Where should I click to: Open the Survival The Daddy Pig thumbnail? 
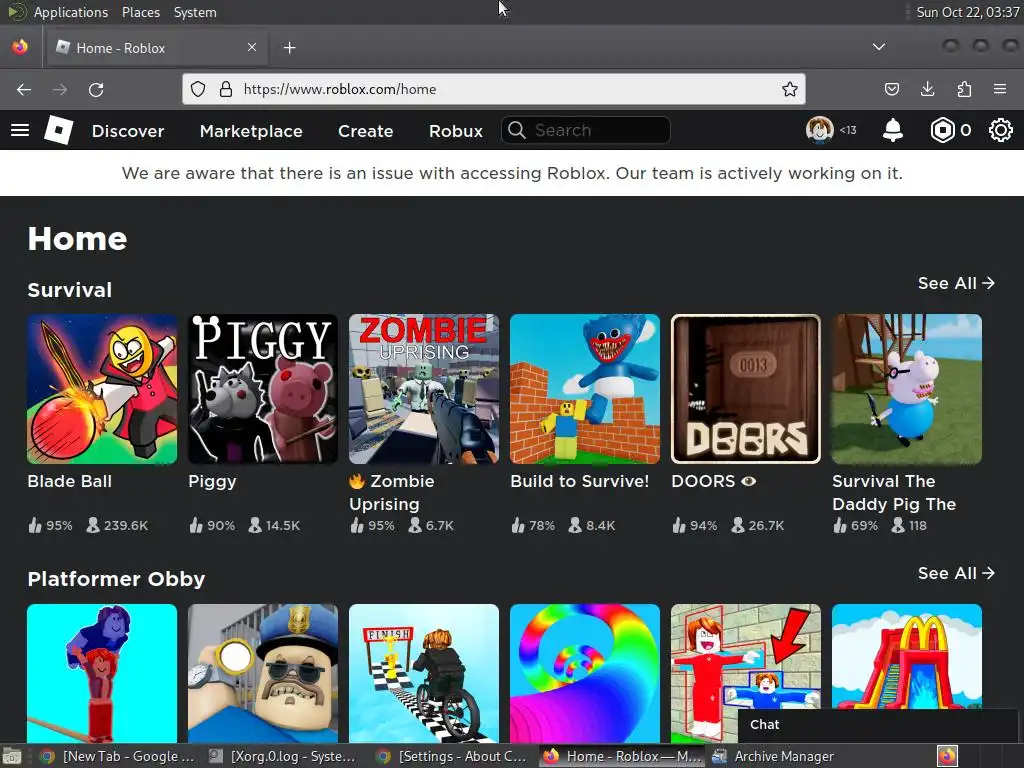coord(907,389)
